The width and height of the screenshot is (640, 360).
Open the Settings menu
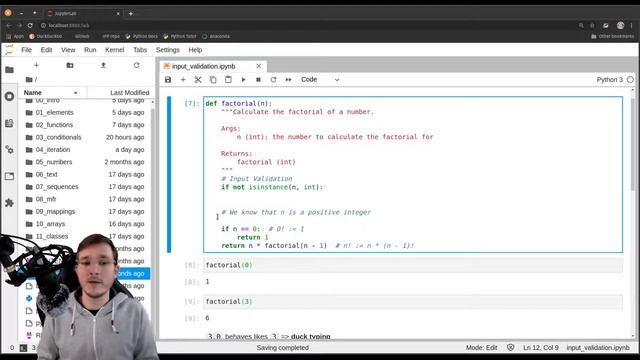click(168, 50)
